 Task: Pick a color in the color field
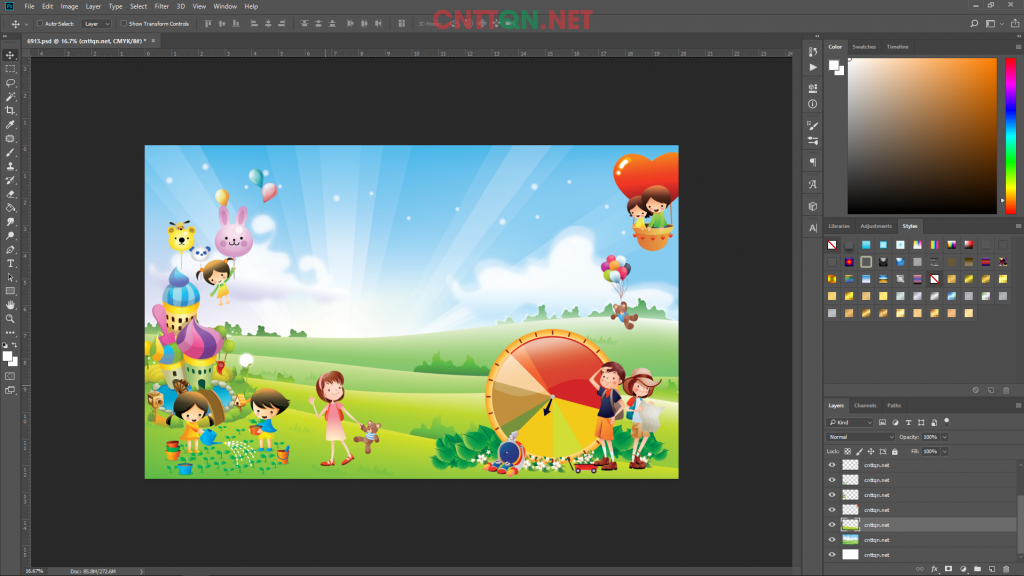[922, 136]
